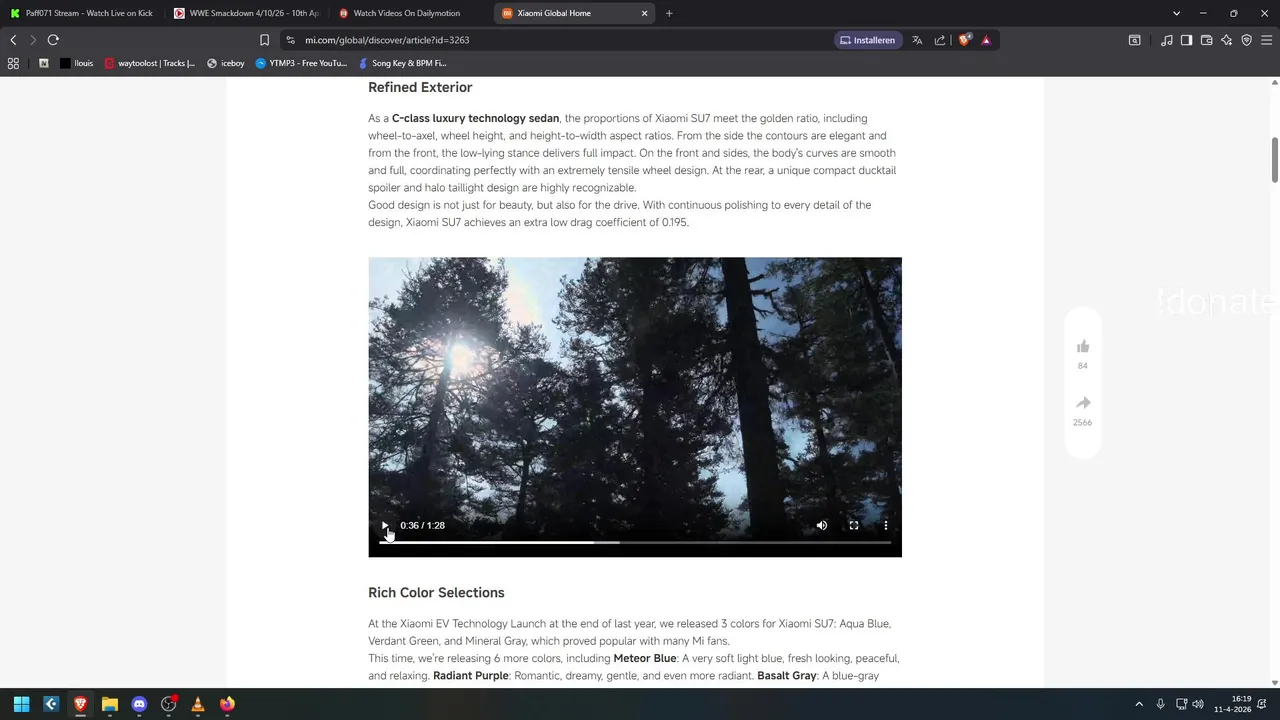Open the volume tray icon
Screen dimensions: 1280x720
pyautogui.click(x=1198, y=704)
